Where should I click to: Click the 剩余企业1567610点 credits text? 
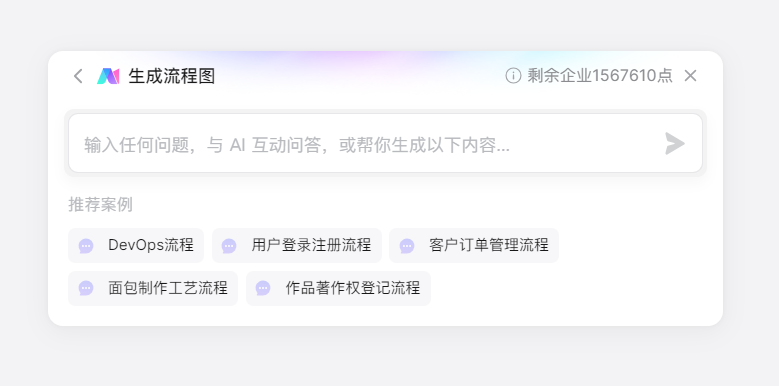600,76
